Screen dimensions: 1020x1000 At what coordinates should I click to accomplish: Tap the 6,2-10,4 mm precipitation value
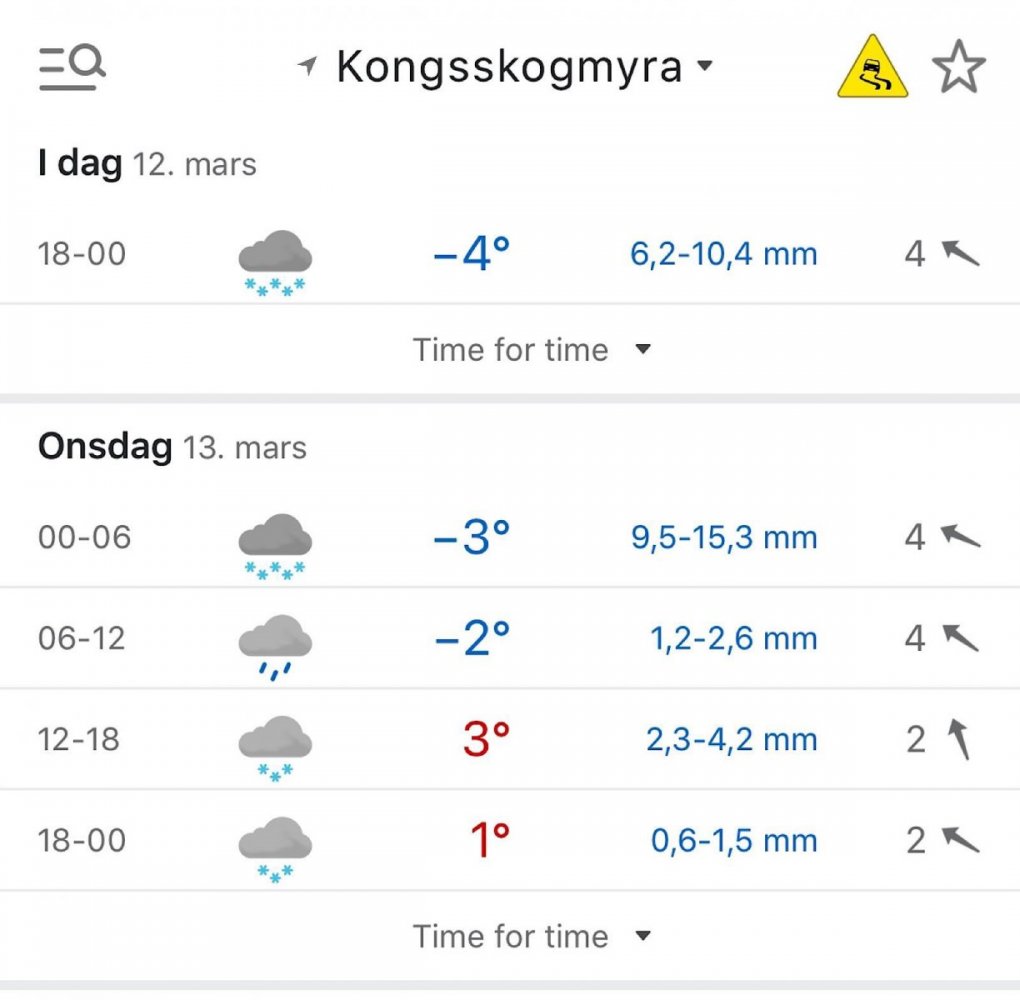click(x=723, y=254)
